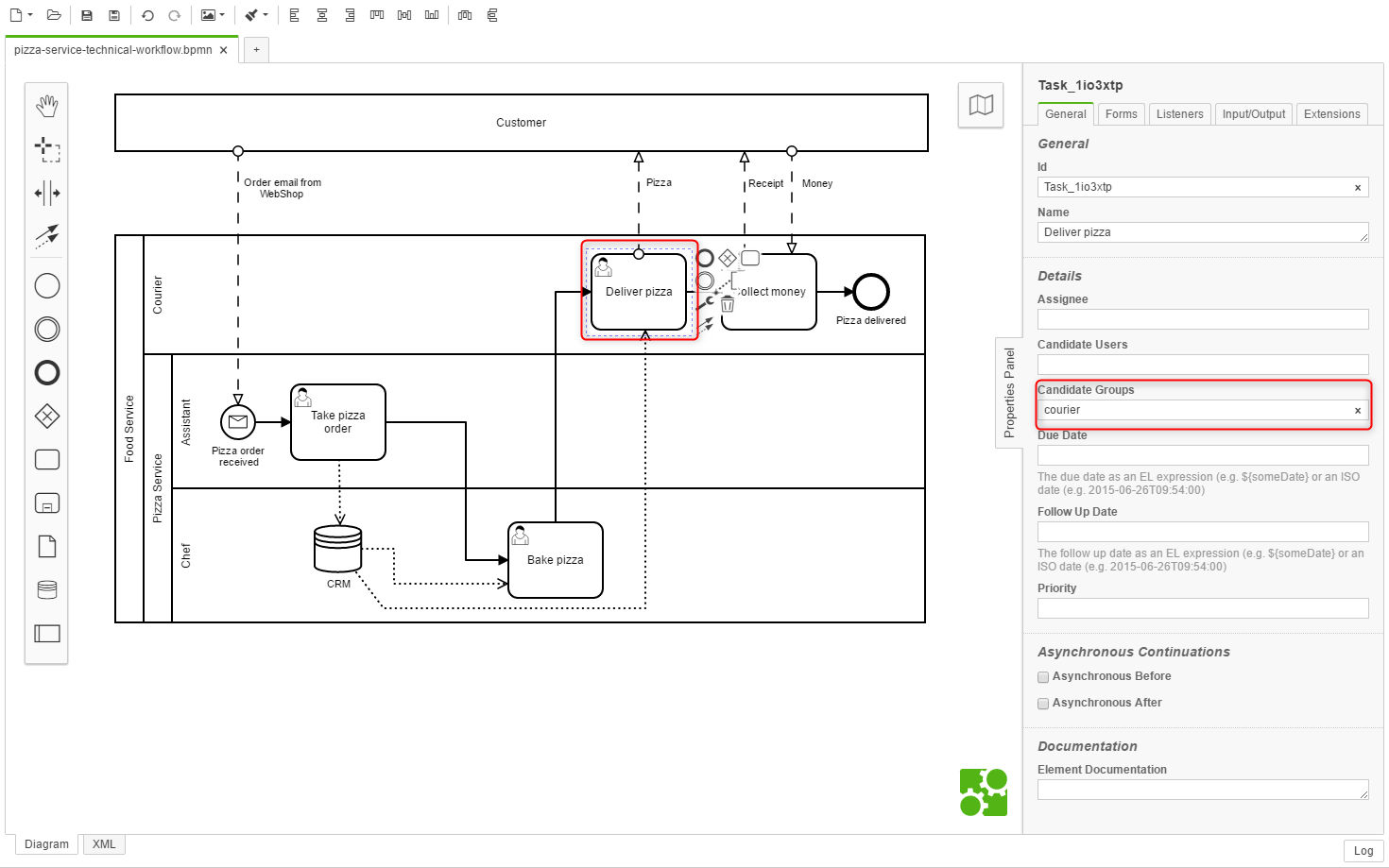
Task: Select the lasso selection tool
Action: point(46,149)
